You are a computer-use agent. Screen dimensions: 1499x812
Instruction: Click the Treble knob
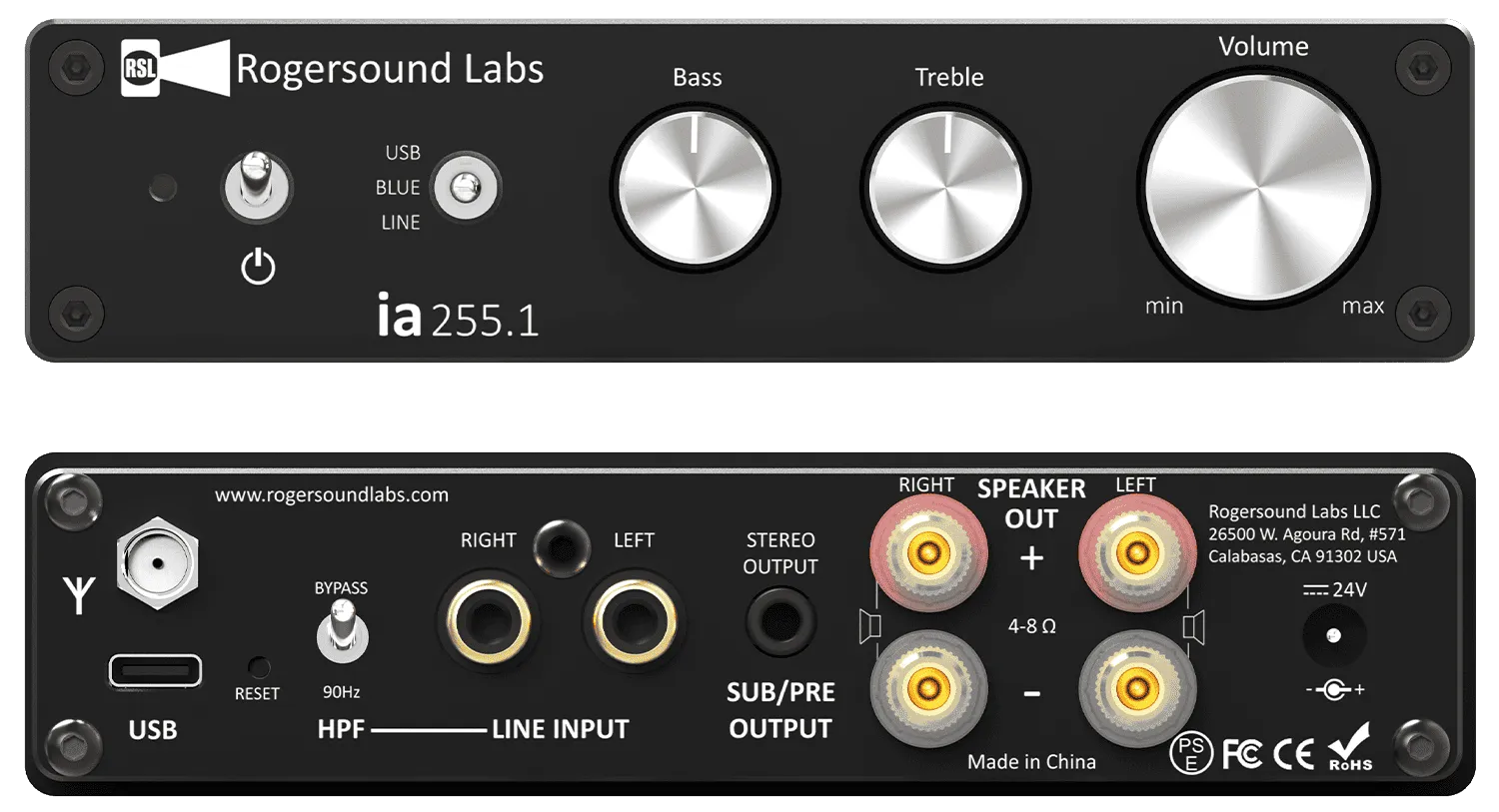point(944,190)
